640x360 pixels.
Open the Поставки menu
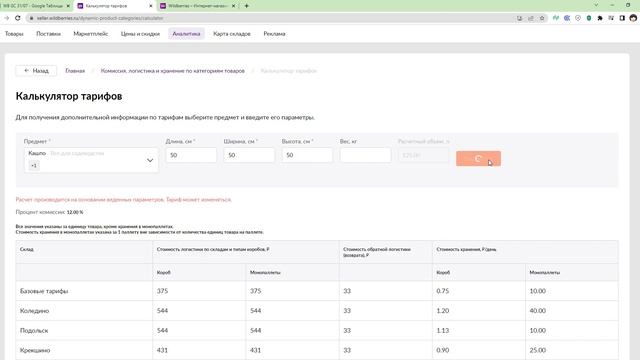(48, 34)
